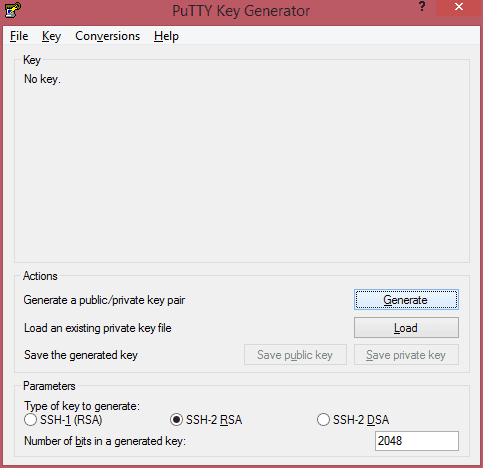Click 'Generate a public/private key pair' label
This screenshot has width=483, height=468.
[x=104, y=300]
